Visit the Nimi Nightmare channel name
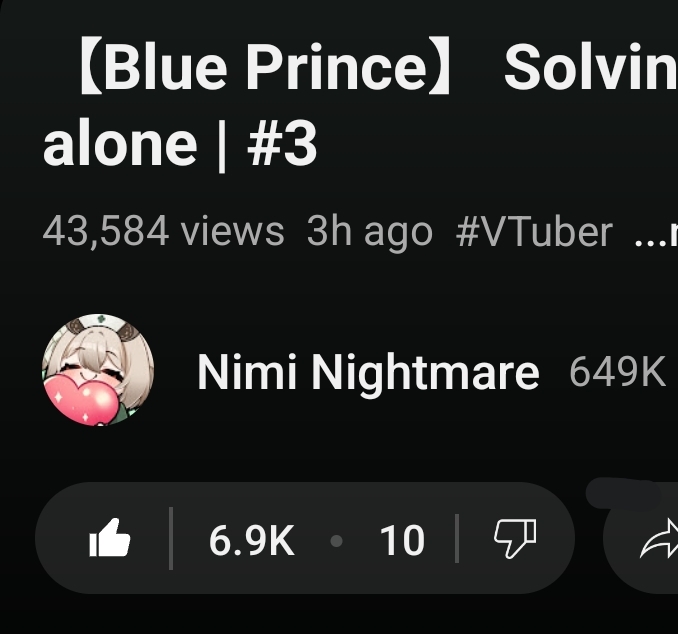This screenshot has width=678, height=634. (368, 373)
